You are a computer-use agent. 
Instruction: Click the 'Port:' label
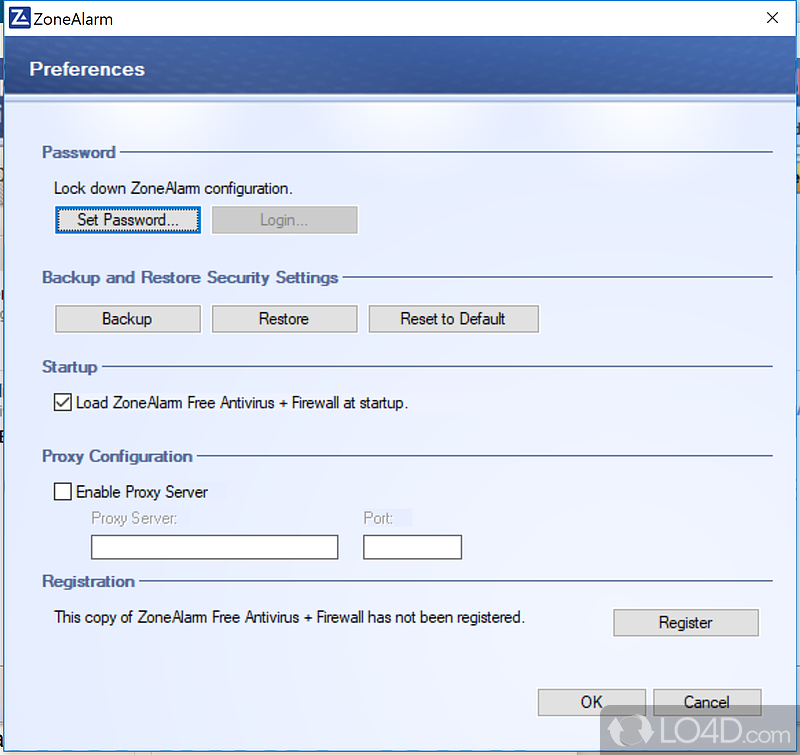[378, 518]
